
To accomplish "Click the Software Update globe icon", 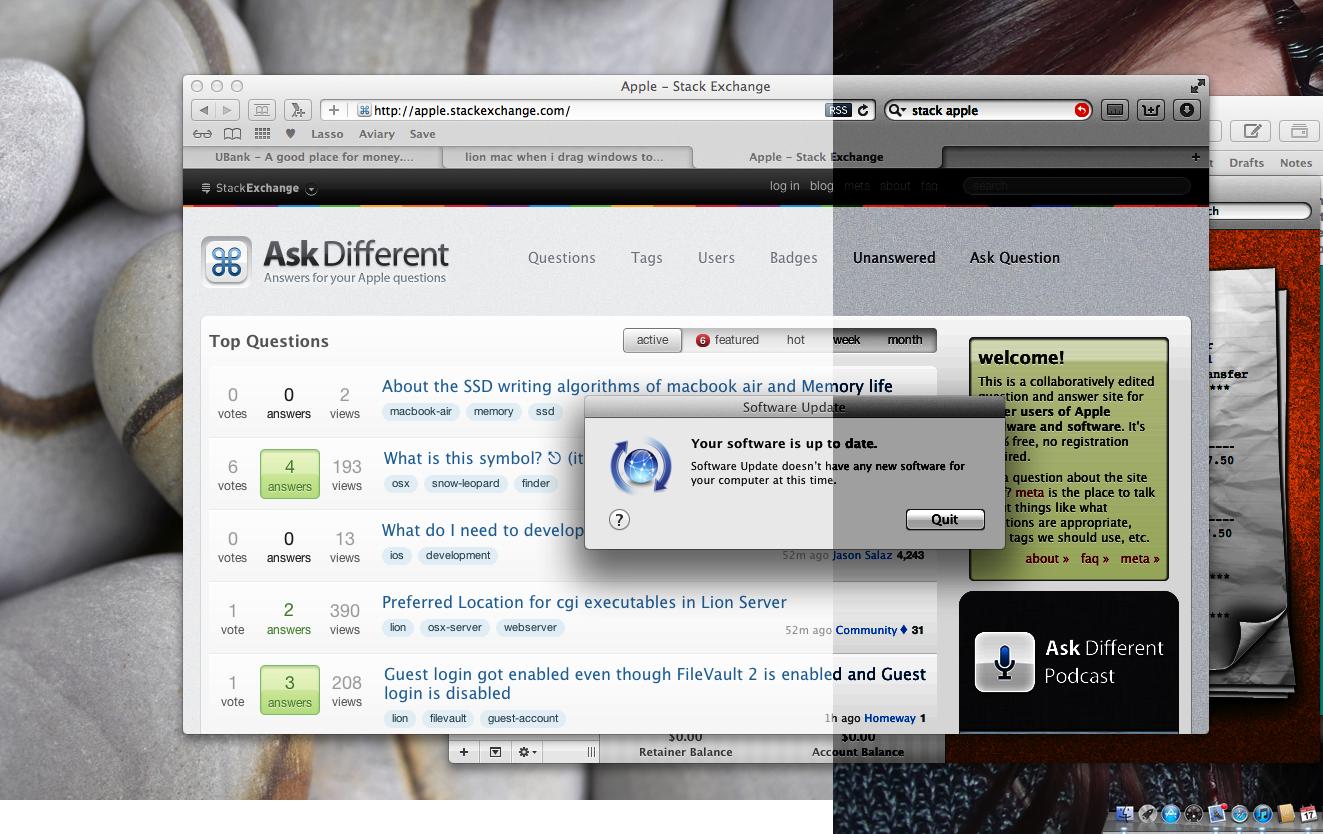I will point(641,465).
